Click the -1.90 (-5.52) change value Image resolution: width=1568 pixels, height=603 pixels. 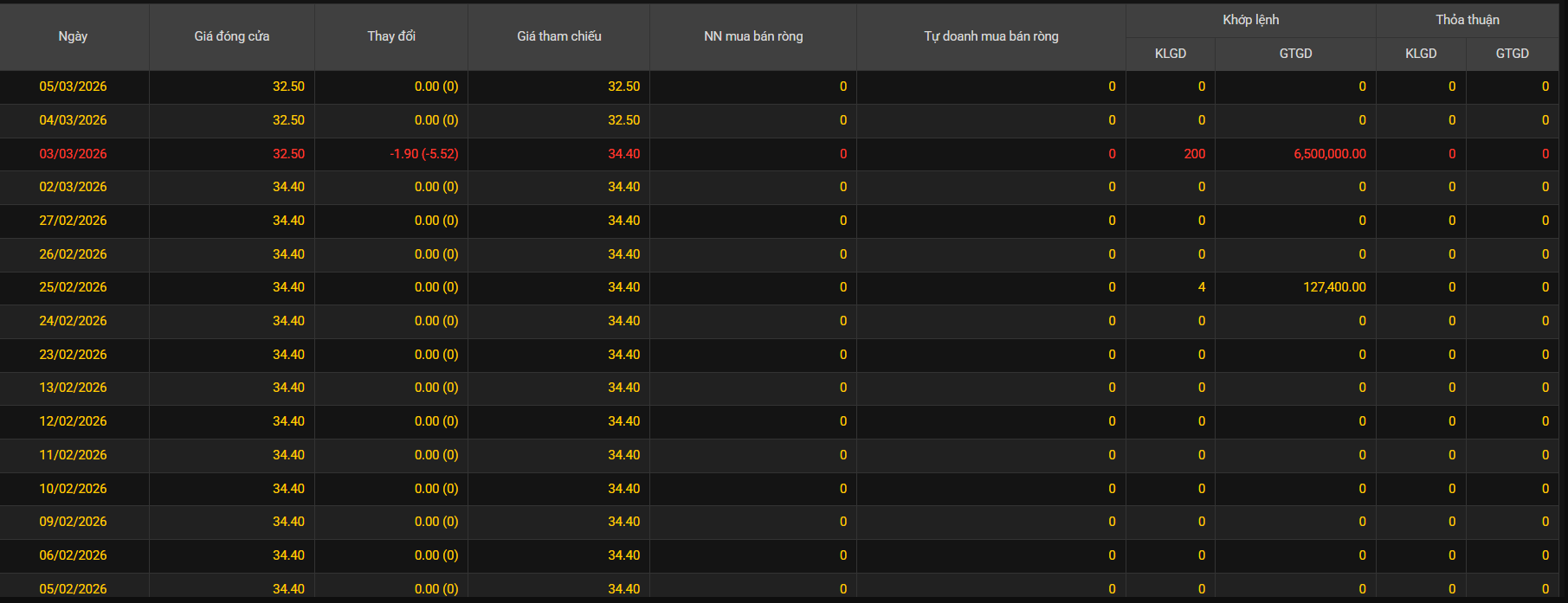click(x=423, y=154)
